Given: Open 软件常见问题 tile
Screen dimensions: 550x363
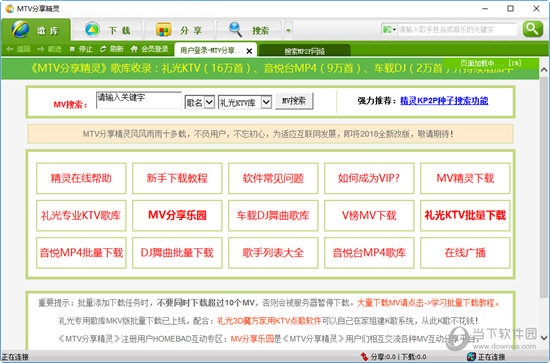Looking at the screenshot, I should [273, 178].
